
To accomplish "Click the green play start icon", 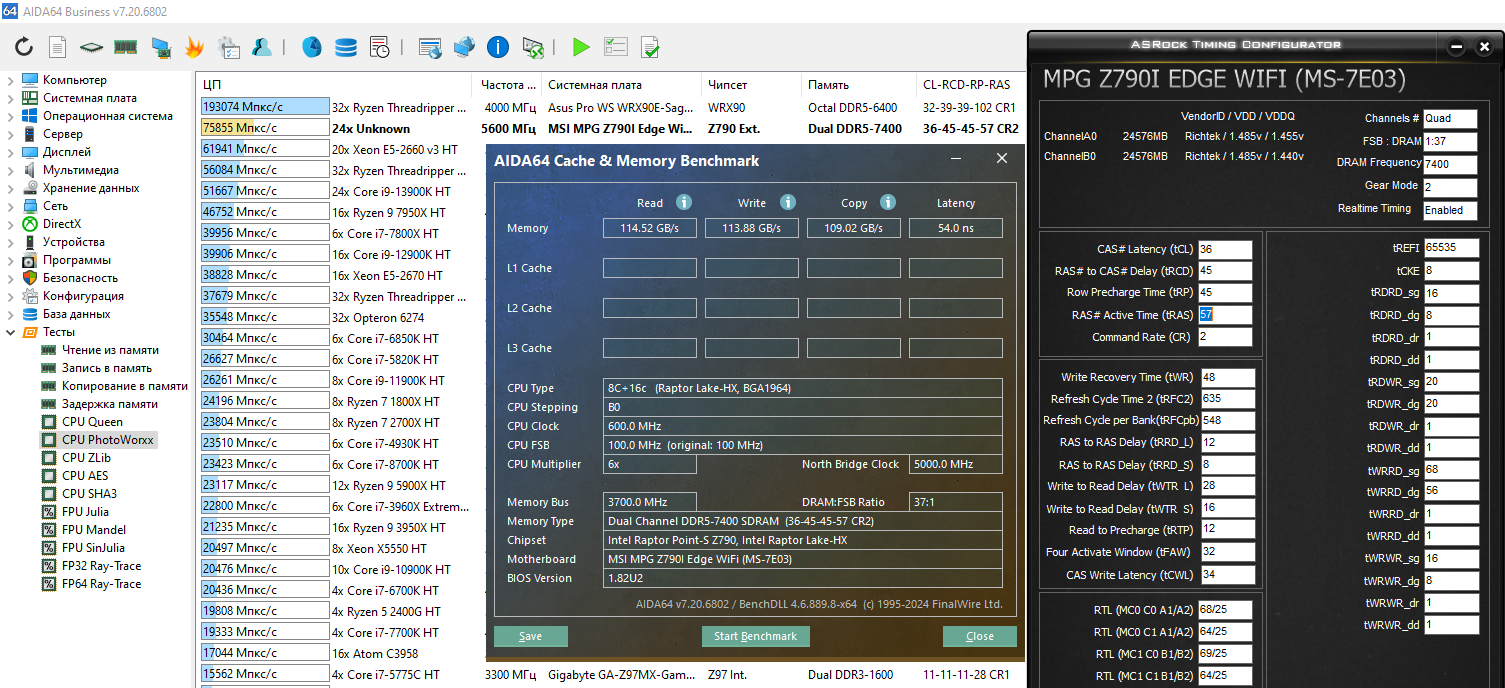I will click(582, 47).
